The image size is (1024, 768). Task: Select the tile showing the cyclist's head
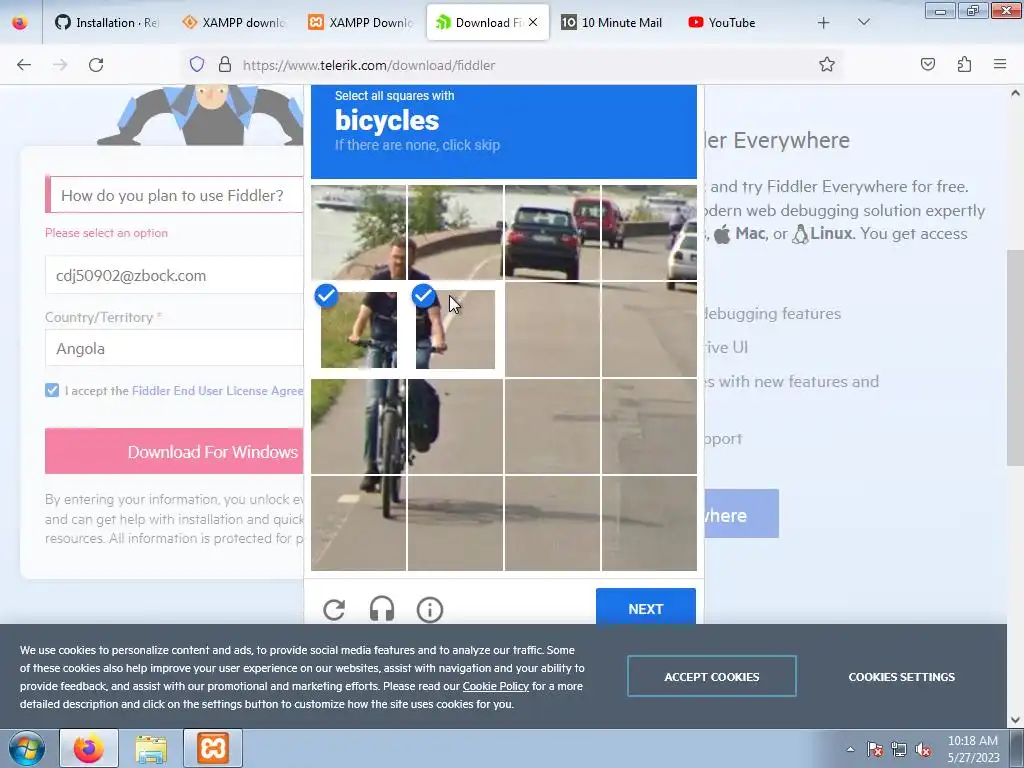359,232
